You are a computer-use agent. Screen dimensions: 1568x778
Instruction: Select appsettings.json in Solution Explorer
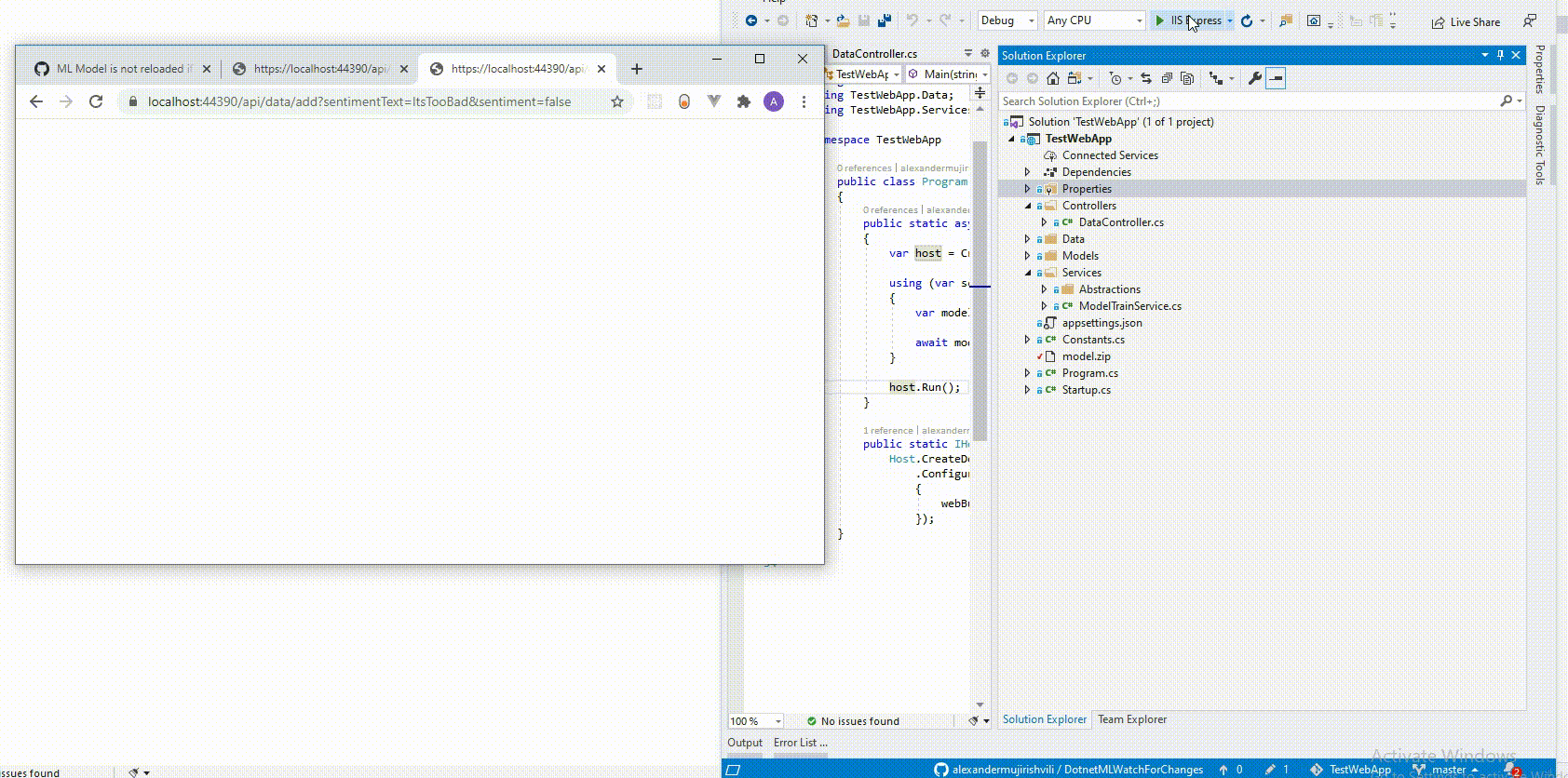[x=1102, y=323]
